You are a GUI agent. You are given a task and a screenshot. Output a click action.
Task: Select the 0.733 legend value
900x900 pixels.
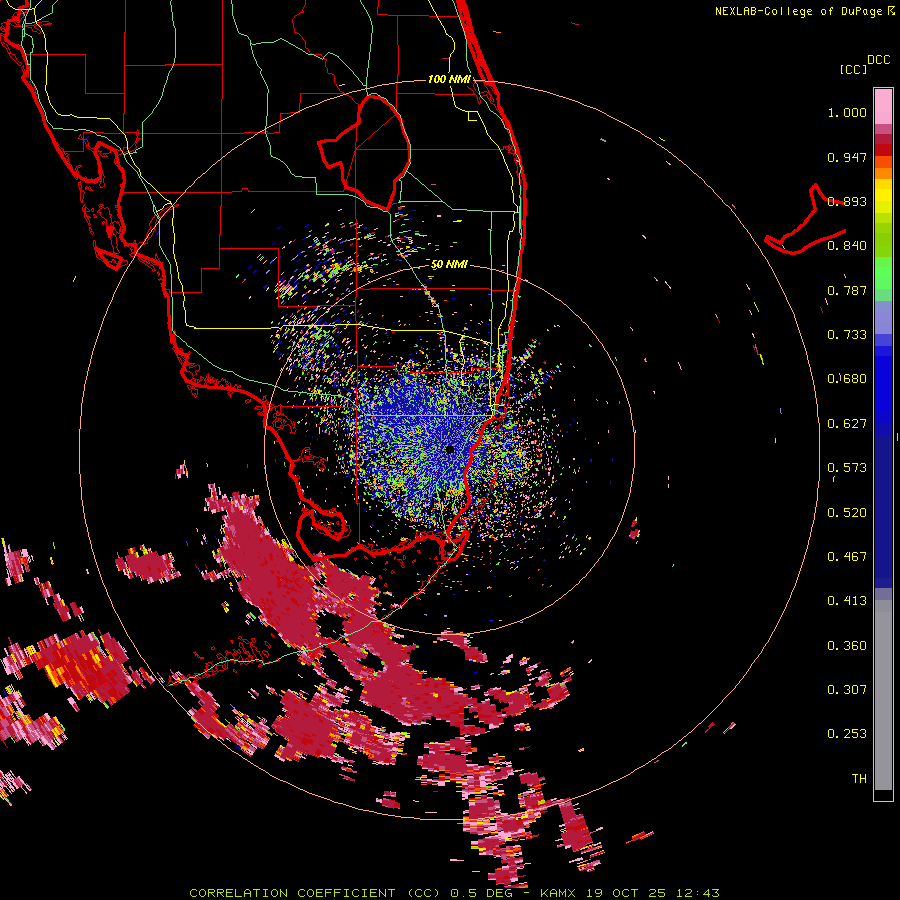(847, 335)
